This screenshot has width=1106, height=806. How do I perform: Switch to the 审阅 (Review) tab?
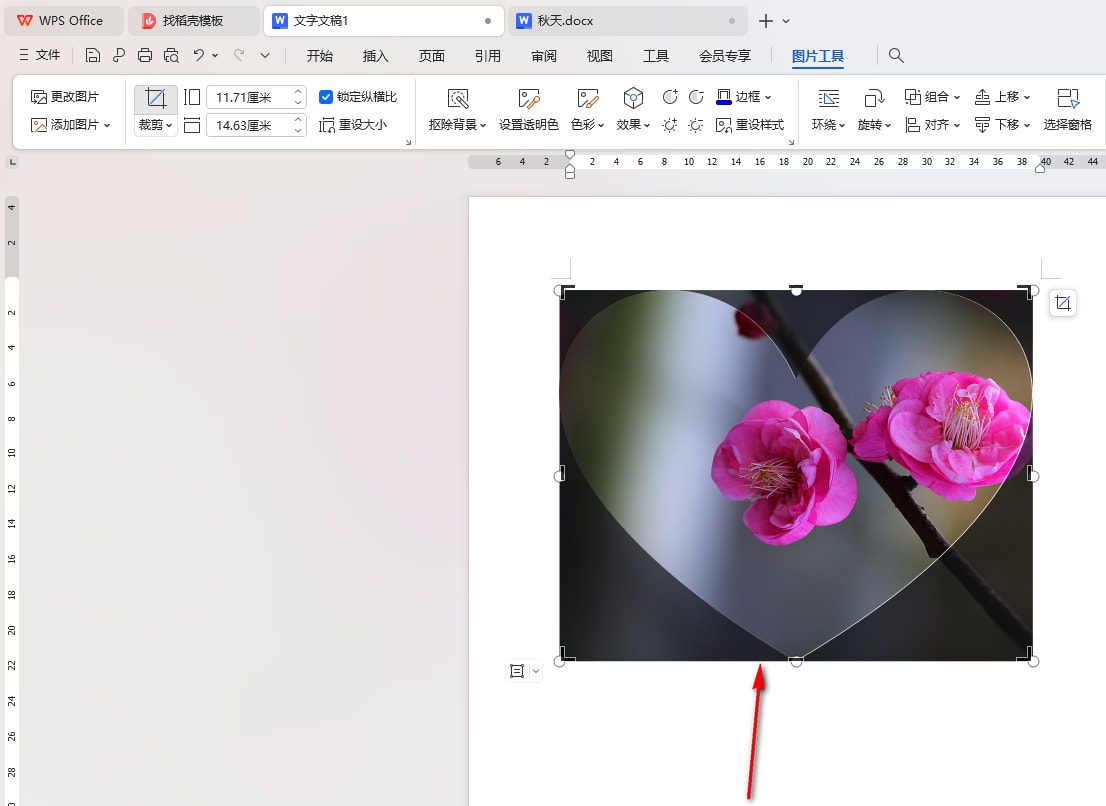pyautogui.click(x=544, y=56)
